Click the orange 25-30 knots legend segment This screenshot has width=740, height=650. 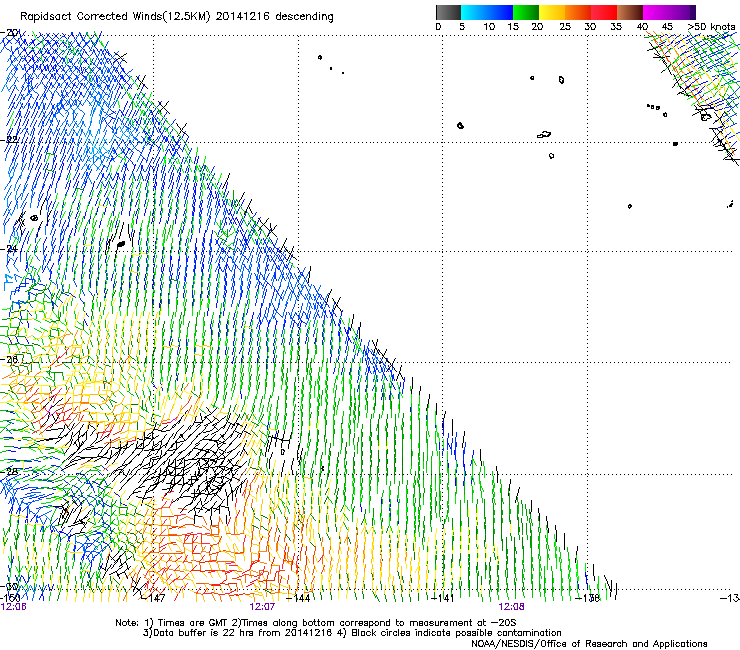pos(578,12)
